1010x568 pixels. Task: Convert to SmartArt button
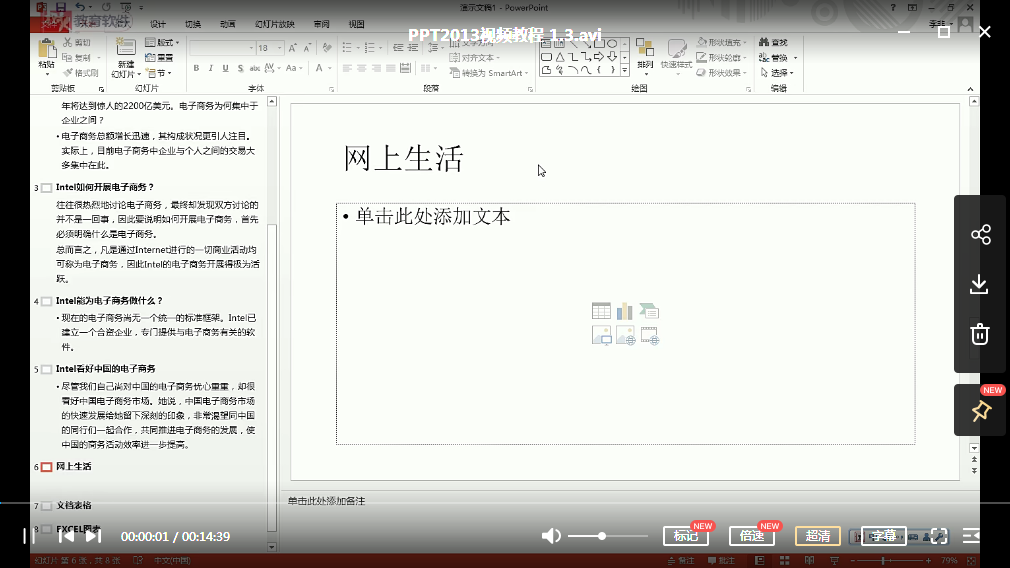coord(489,73)
